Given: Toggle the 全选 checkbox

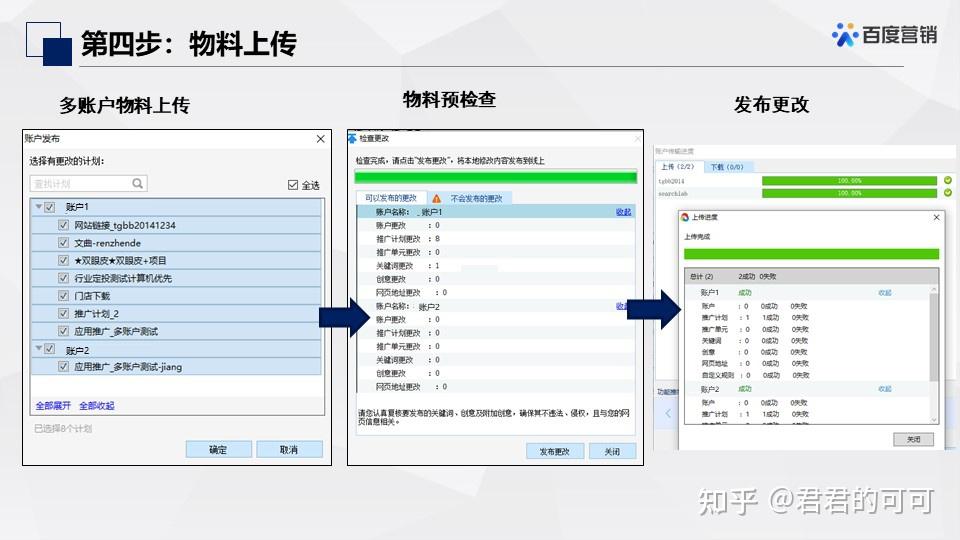Looking at the screenshot, I should (x=293, y=185).
